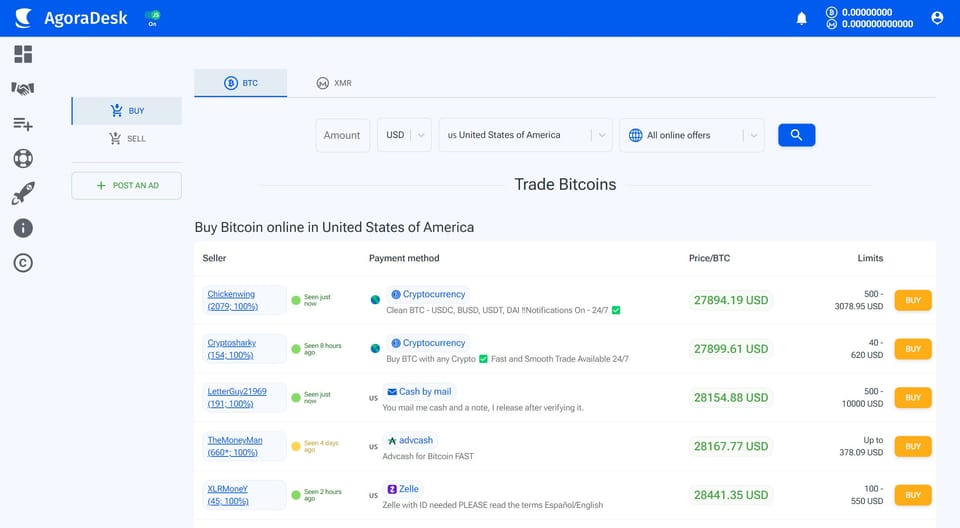Click BUY button for XLRMoneY offer
Viewport: 960px width, 528px height.
[x=913, y=495]
